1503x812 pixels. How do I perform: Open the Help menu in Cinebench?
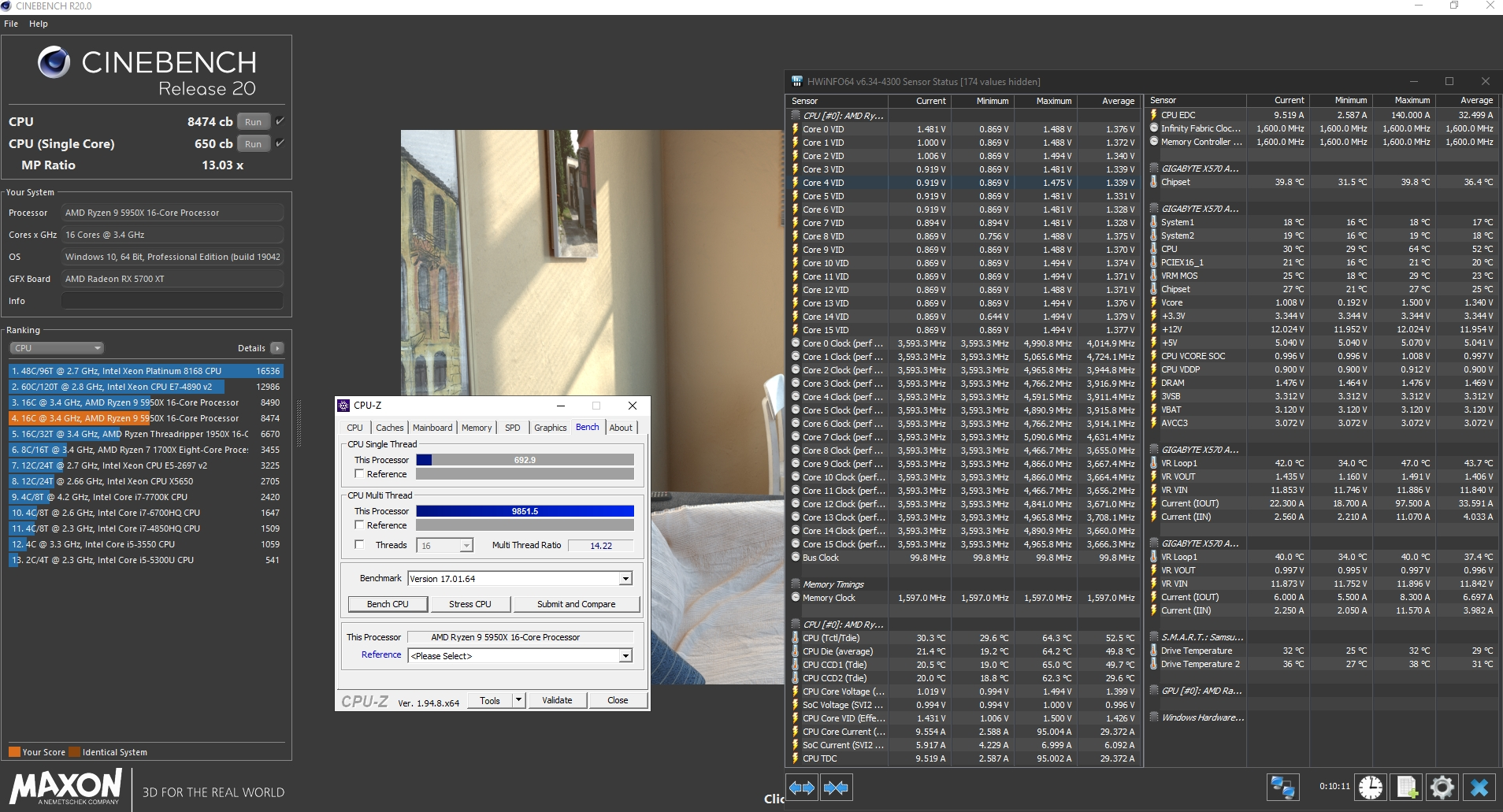(39, 24)
